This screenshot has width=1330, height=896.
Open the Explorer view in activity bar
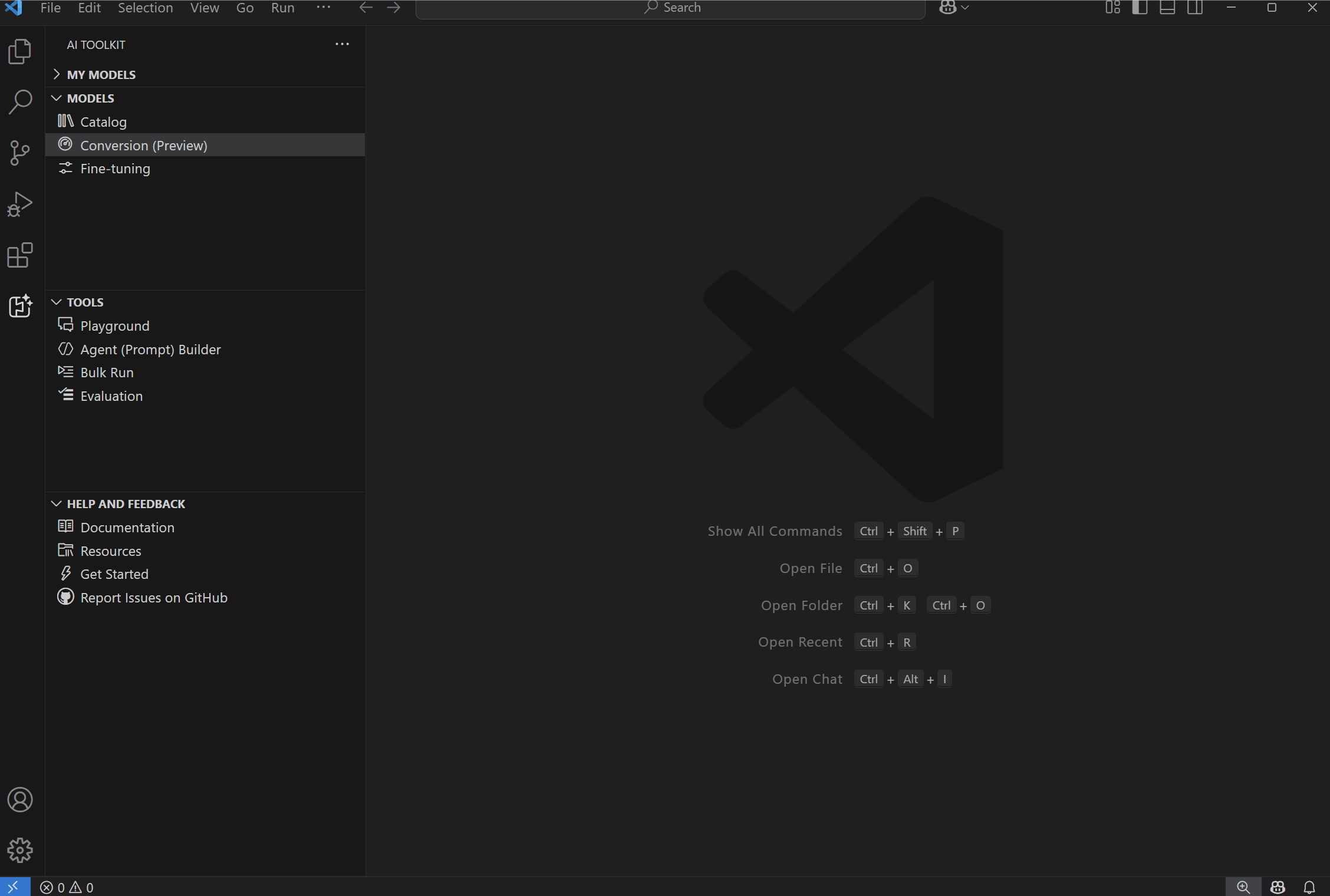[20, 52]
